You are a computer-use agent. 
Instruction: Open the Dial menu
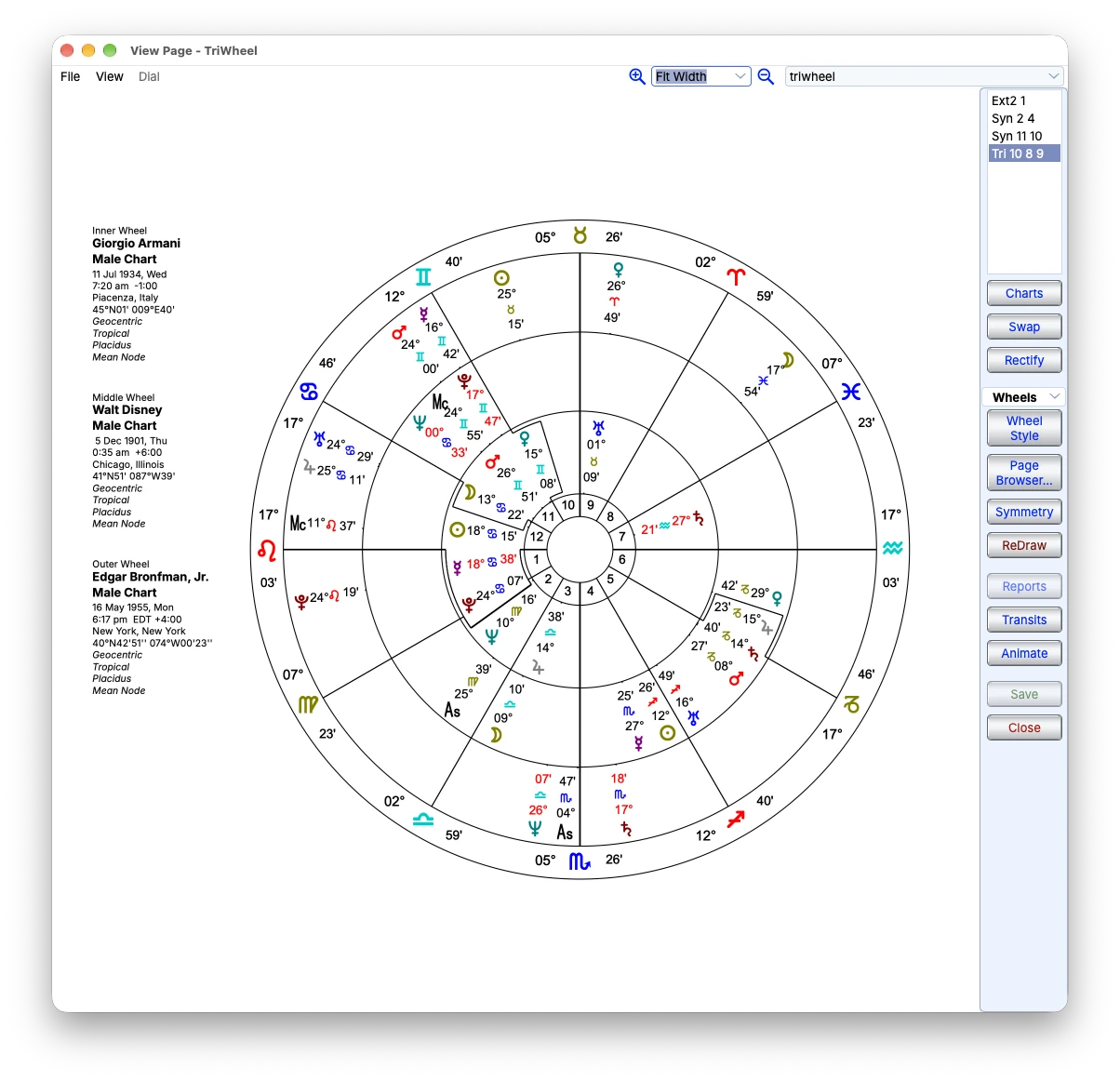[149, 76]
